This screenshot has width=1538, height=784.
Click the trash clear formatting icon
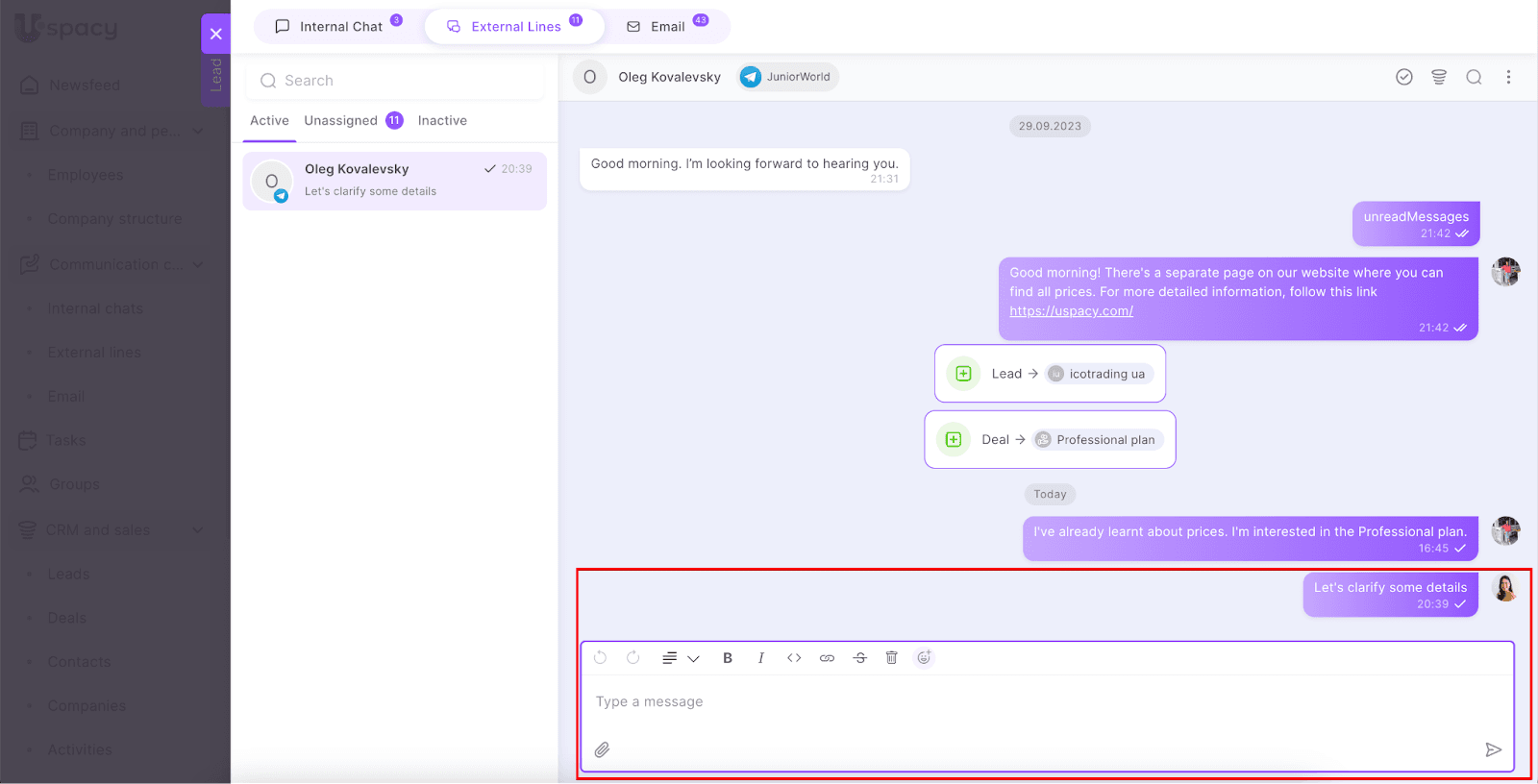click(891, 658)
